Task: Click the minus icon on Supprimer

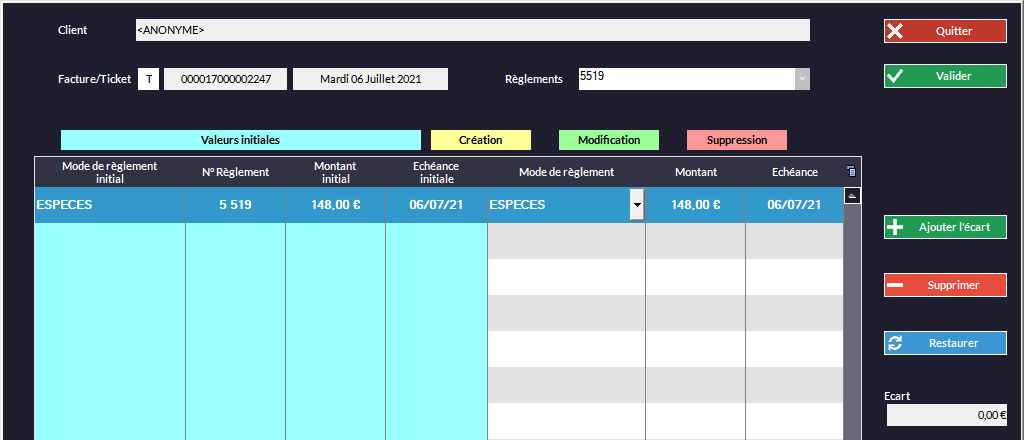Action: (895, 285)
